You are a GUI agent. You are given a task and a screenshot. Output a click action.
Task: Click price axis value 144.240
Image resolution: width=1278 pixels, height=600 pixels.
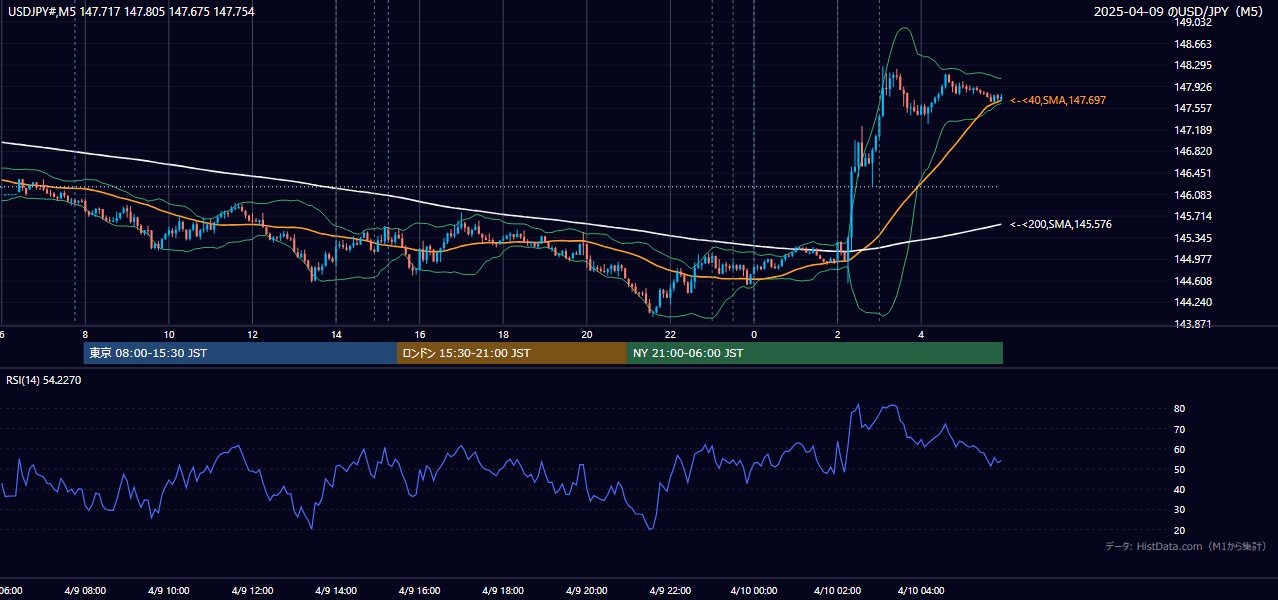coord(1192,302)
